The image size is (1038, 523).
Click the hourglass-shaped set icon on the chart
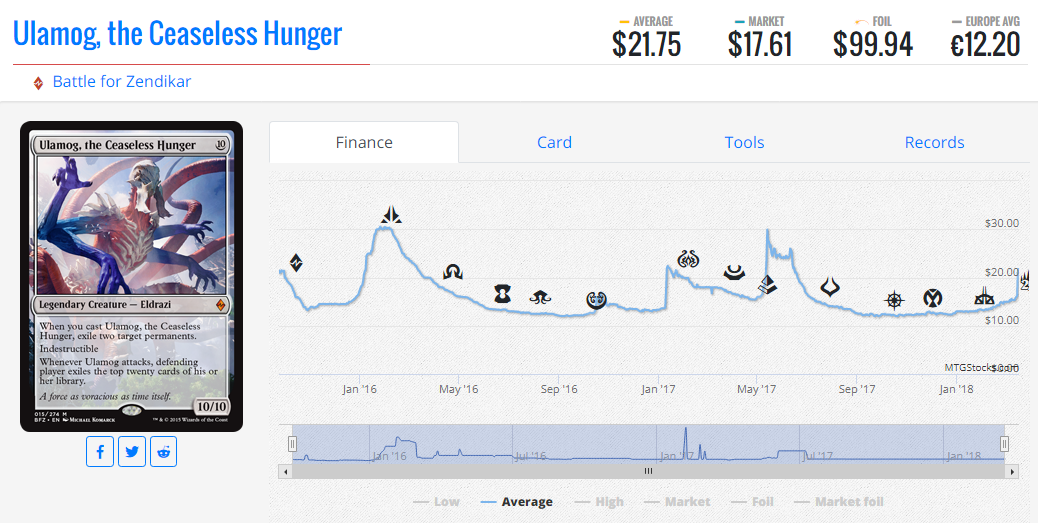[503, 294]
